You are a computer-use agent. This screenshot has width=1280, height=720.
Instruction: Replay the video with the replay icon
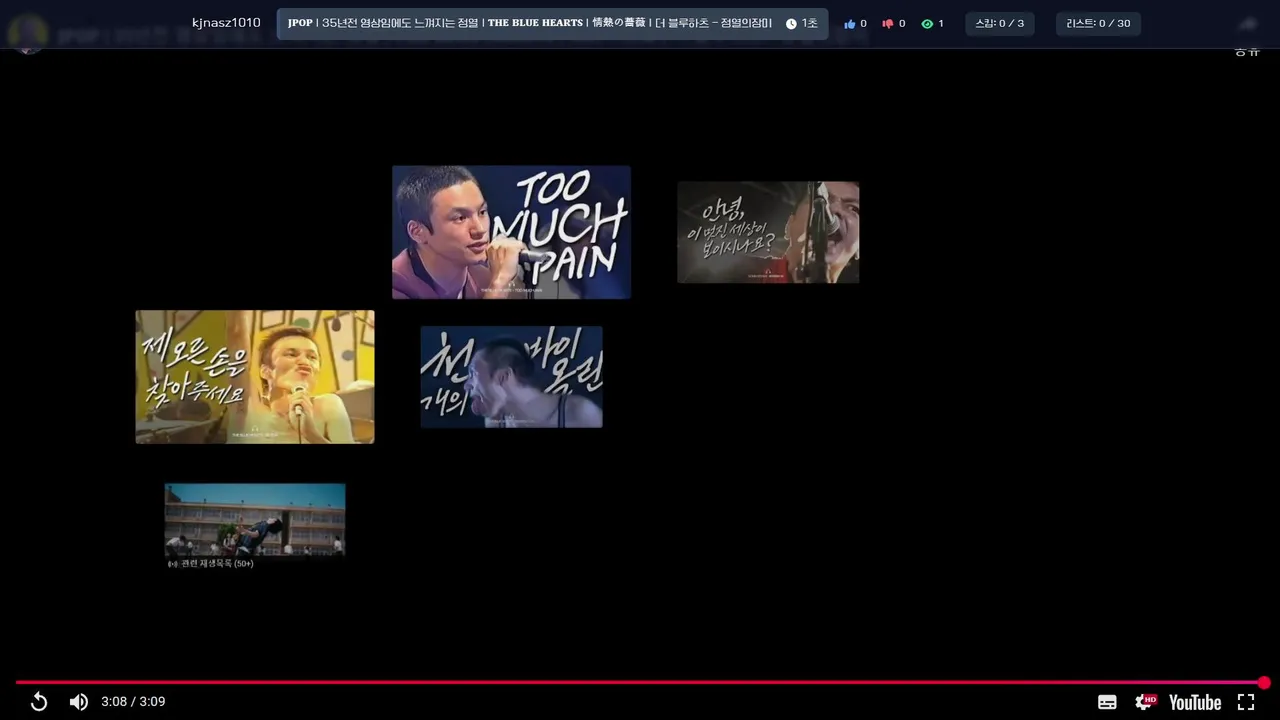pyautogui.click(x=39, y=702)
